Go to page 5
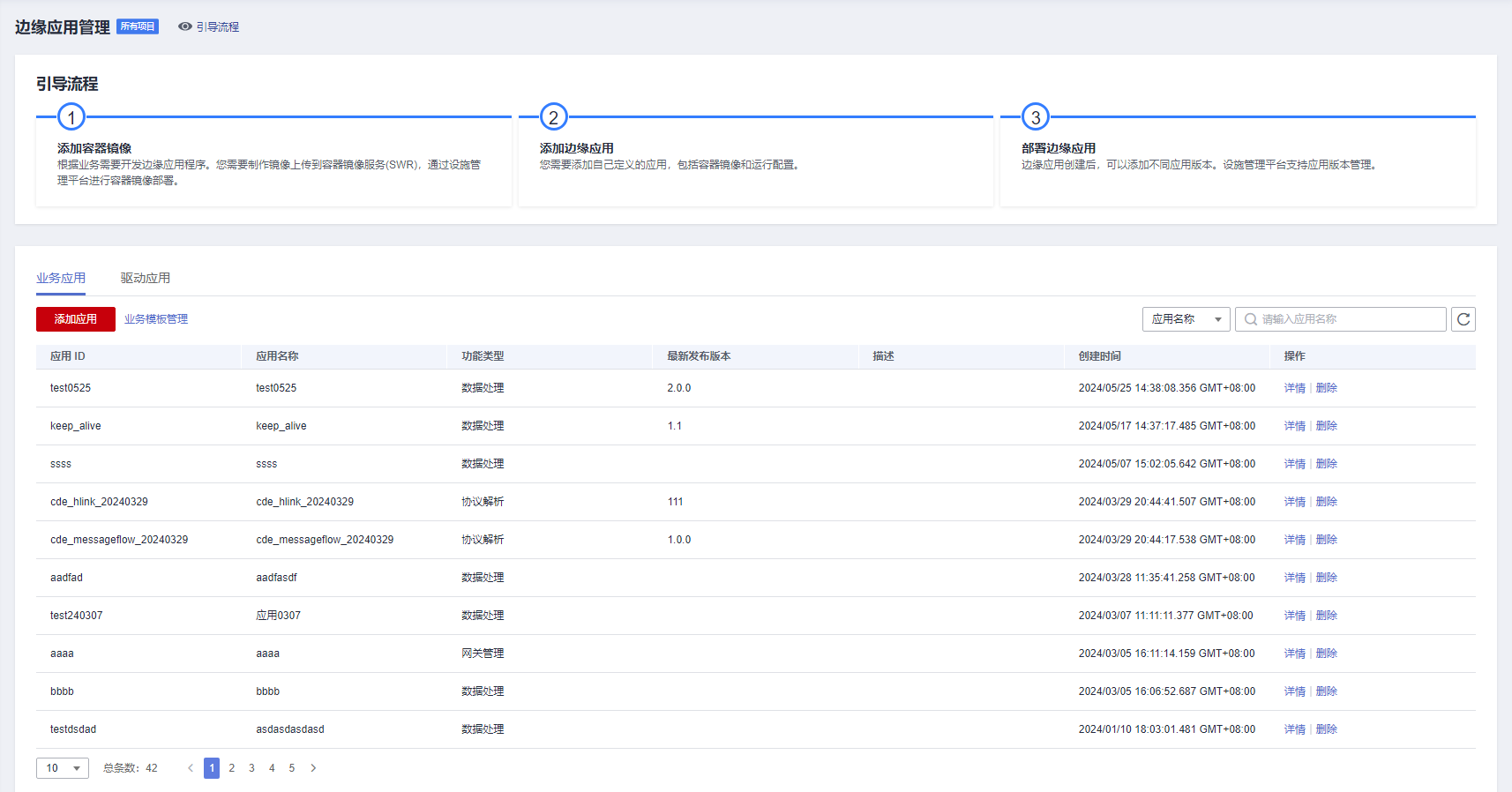Image resolution: width=1512 pixels, height=792 pixels. click(292, 768)
